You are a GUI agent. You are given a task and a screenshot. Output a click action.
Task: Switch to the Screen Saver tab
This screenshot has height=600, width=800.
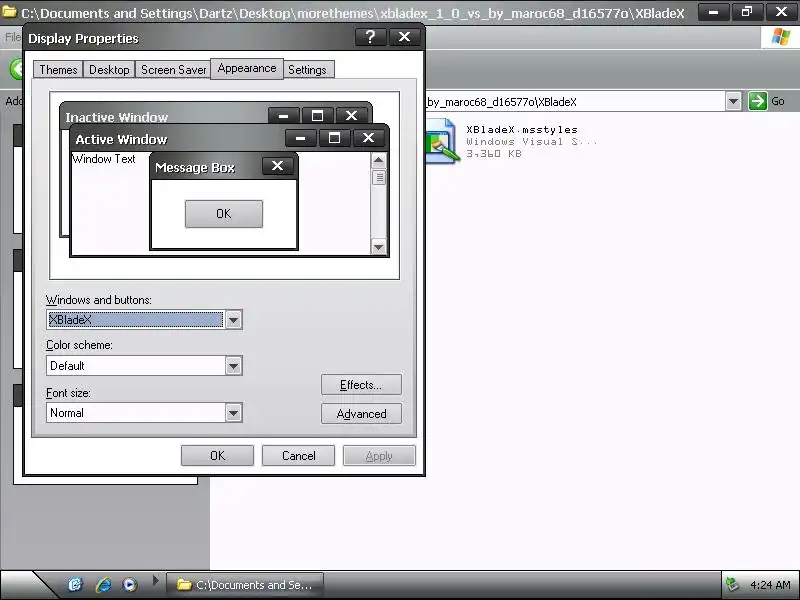click(173, 69)
